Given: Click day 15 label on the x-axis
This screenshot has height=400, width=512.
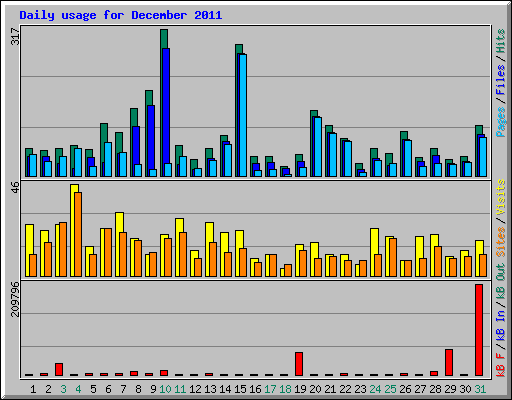Looking at the screenshot, I should coord(240,389).
